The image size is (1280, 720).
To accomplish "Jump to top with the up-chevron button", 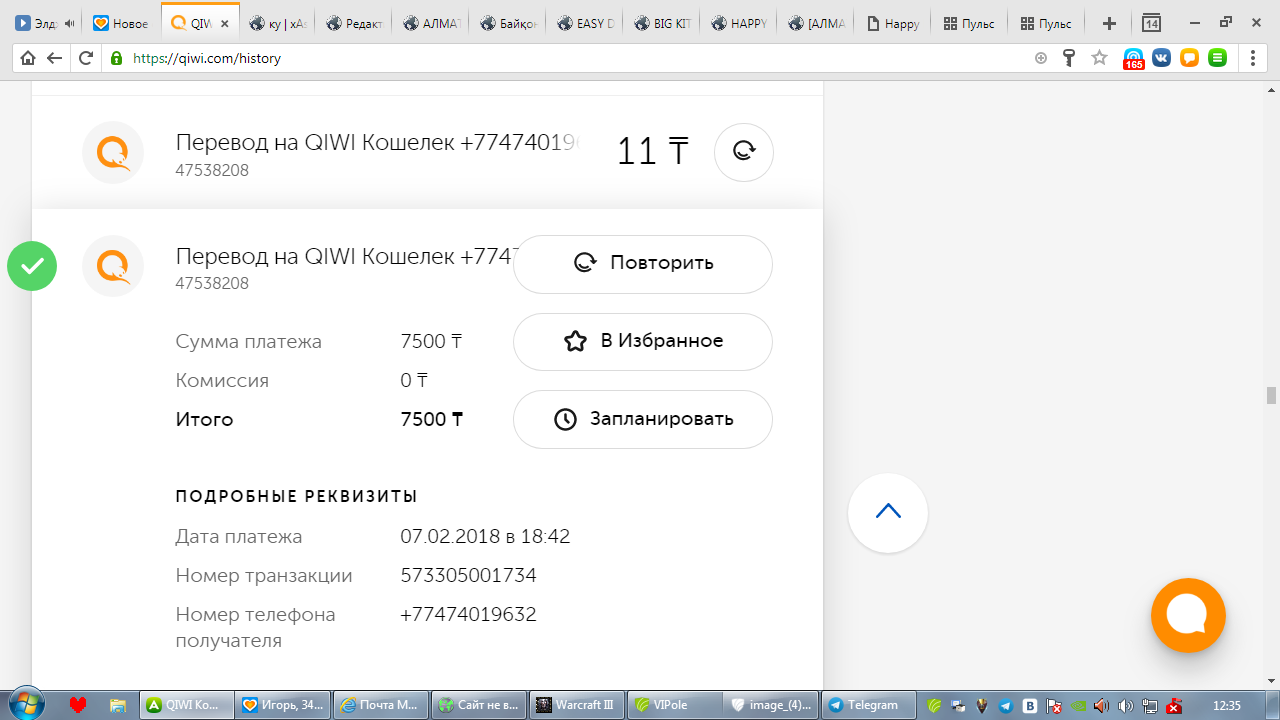I will [x=888, y=512].
